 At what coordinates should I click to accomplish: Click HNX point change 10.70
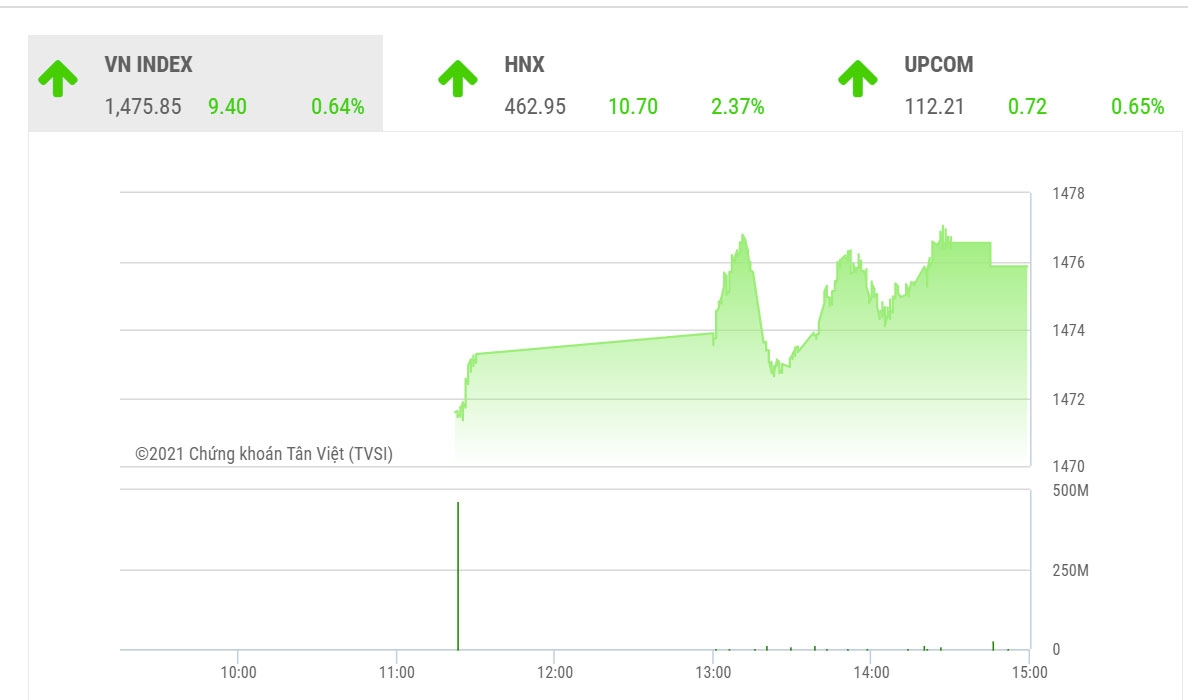pyautogui.click(x=633, y=107)
